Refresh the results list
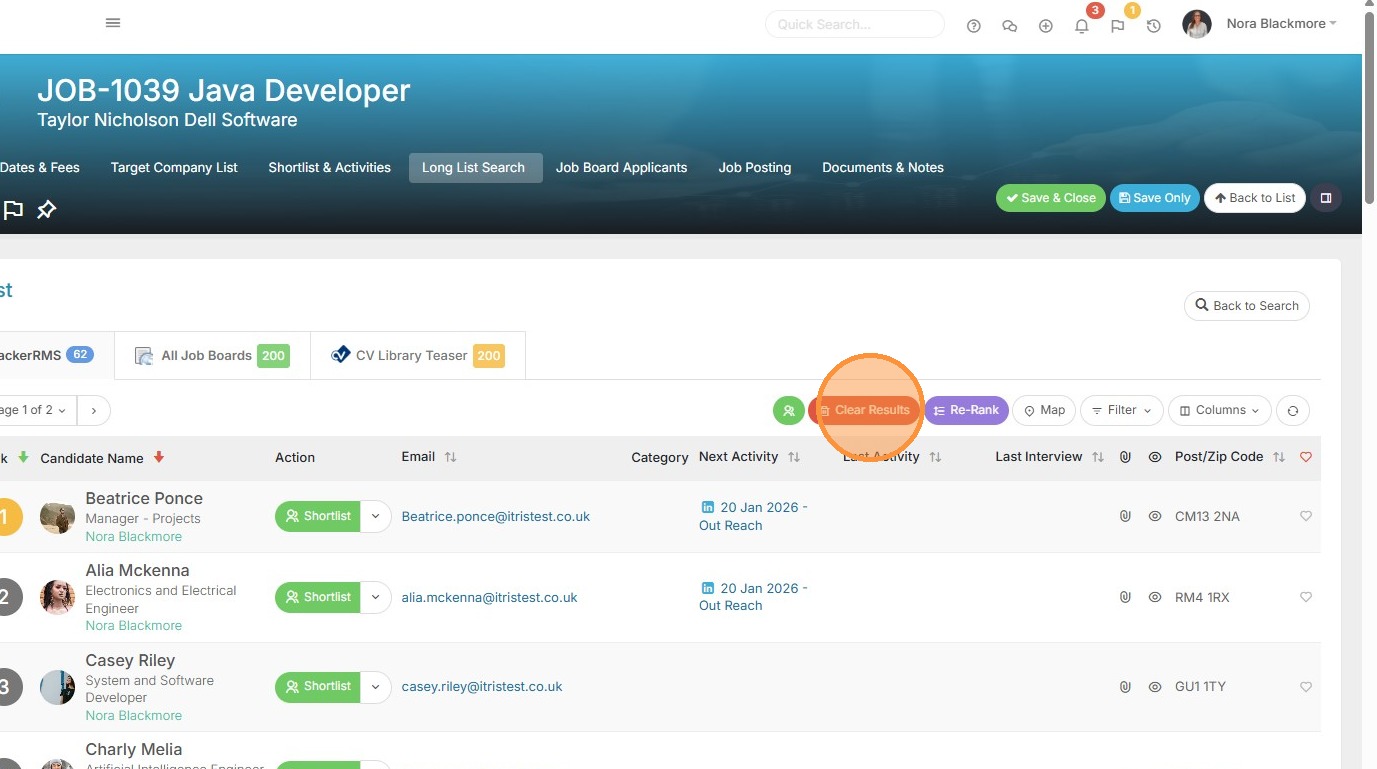The image size is (1377, 769). (1293, 410)
